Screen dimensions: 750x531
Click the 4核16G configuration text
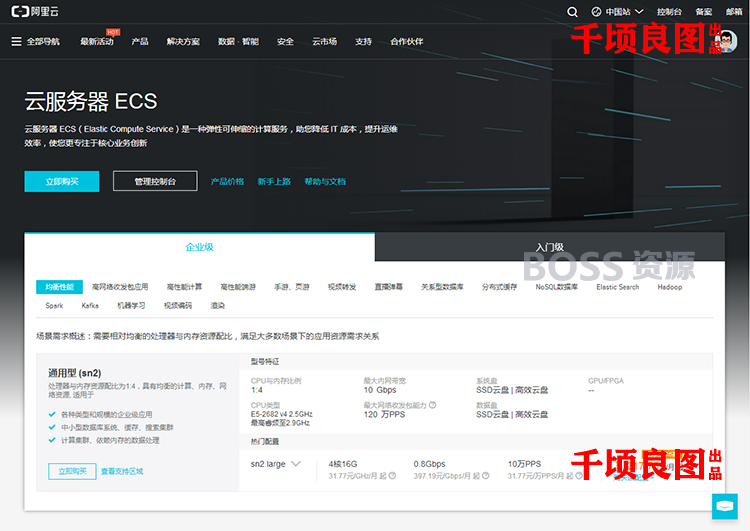[x=342, y=464]
